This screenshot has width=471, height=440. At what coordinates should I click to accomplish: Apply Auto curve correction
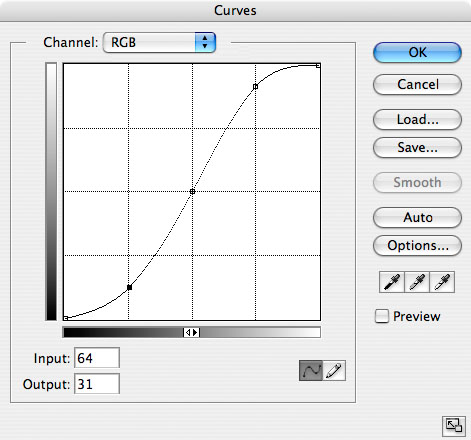click(x=417, y=217)
